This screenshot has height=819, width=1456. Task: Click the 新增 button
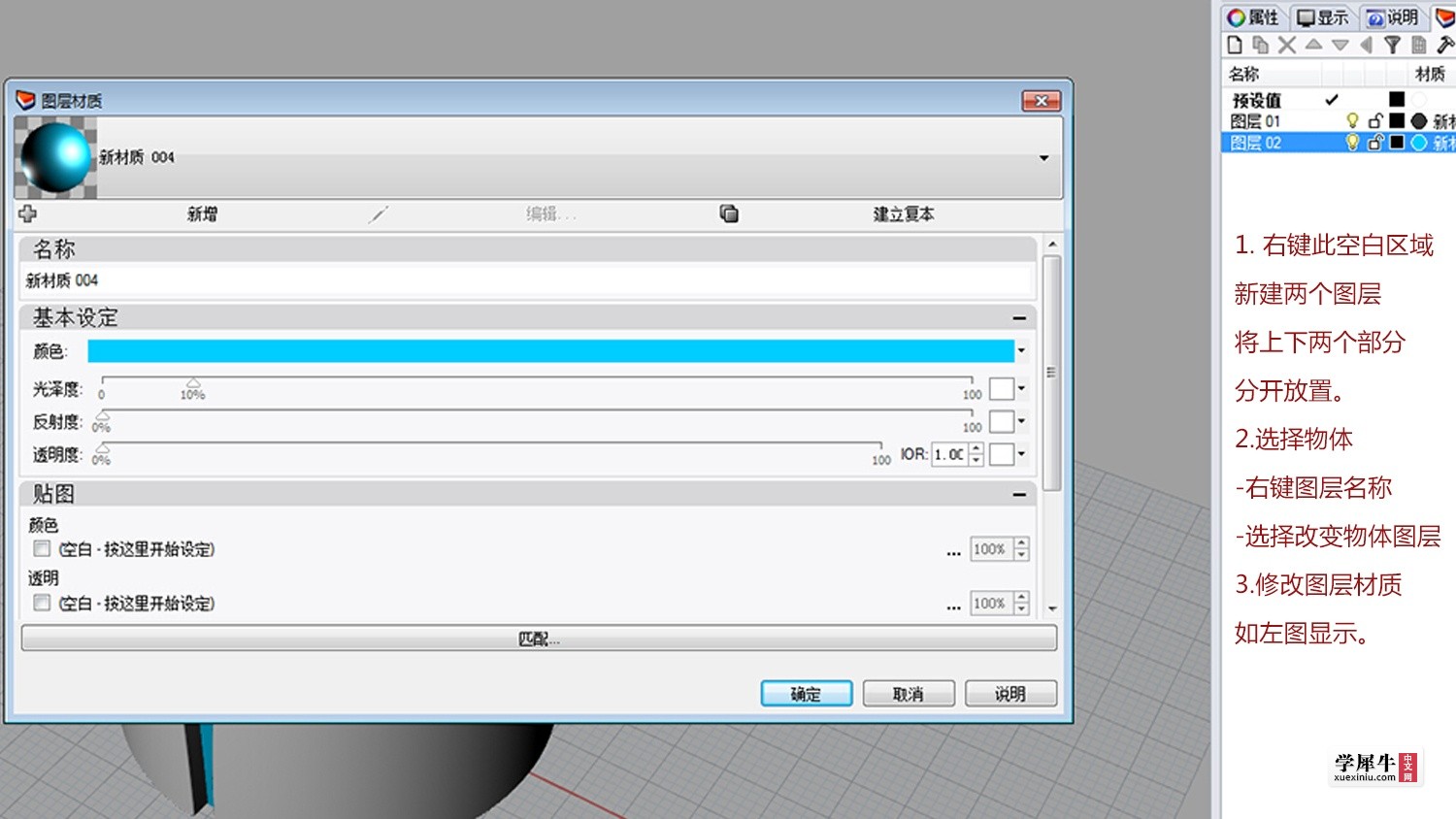point(202,214)
